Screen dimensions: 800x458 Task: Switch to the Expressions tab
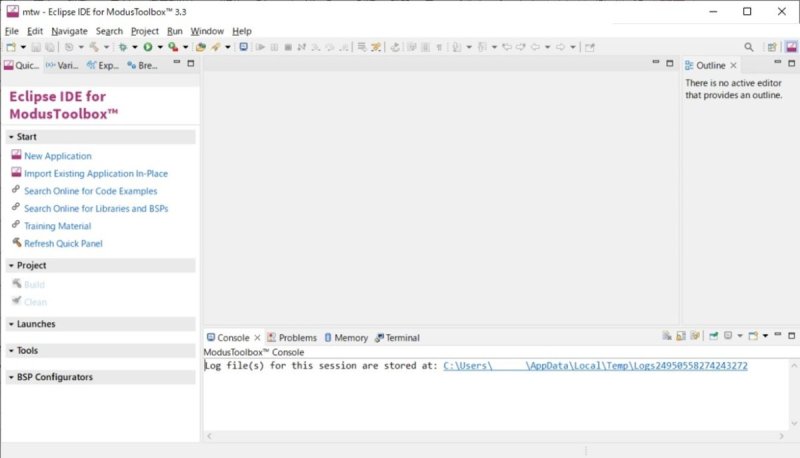coord(103,65)
